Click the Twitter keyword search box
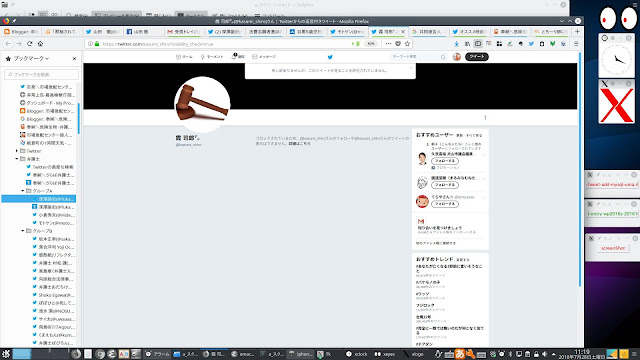Image resolution: width=640 pixels, height=360 pixels. coord(418,57)
